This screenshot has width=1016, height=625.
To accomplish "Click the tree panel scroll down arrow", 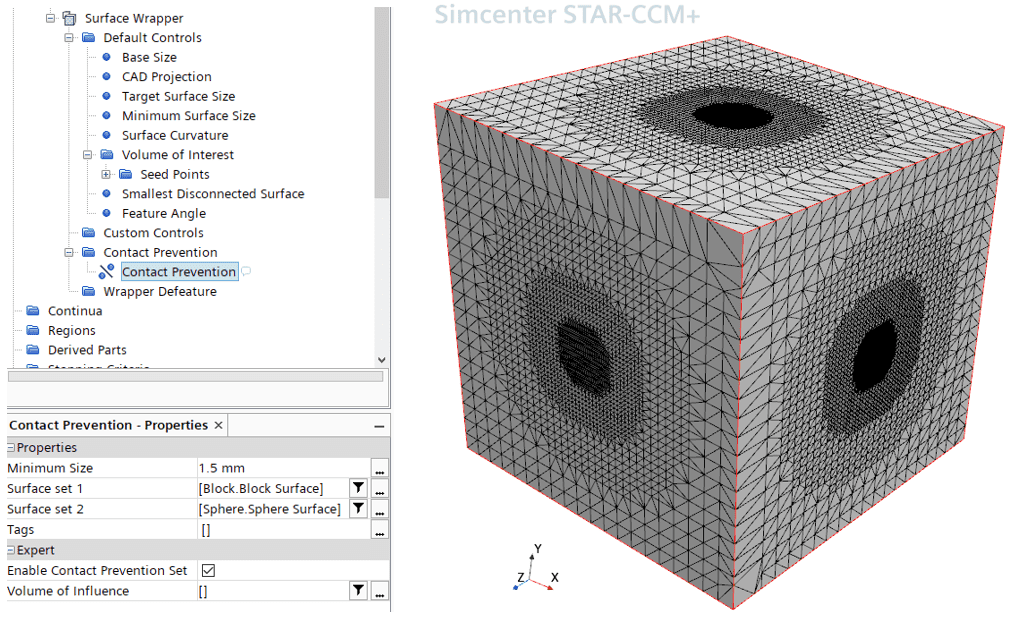I will point(380,359).
